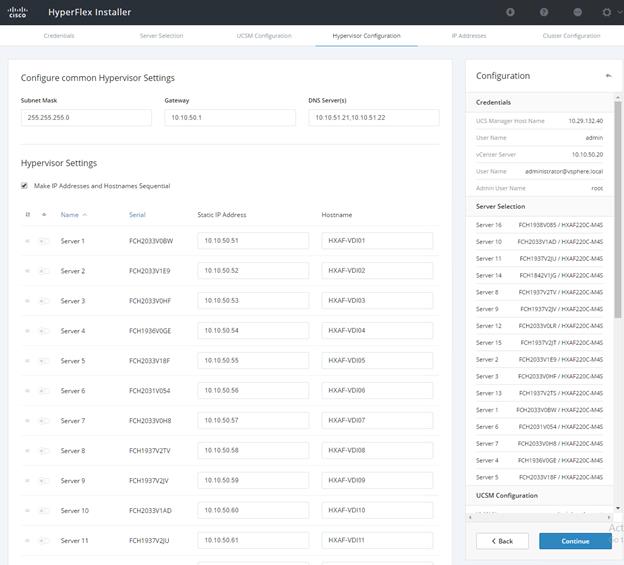
Task: Go to the IP Addresses step tab
Action: tap(469, 36)
